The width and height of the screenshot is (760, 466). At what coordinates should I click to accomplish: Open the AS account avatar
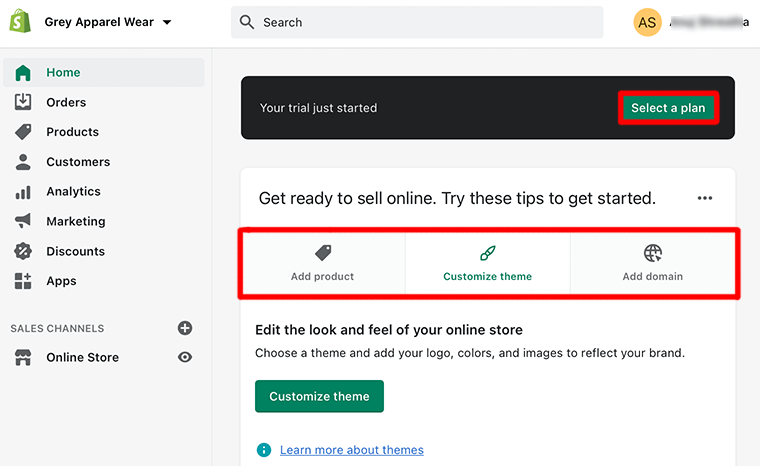[x=647, y=22]
